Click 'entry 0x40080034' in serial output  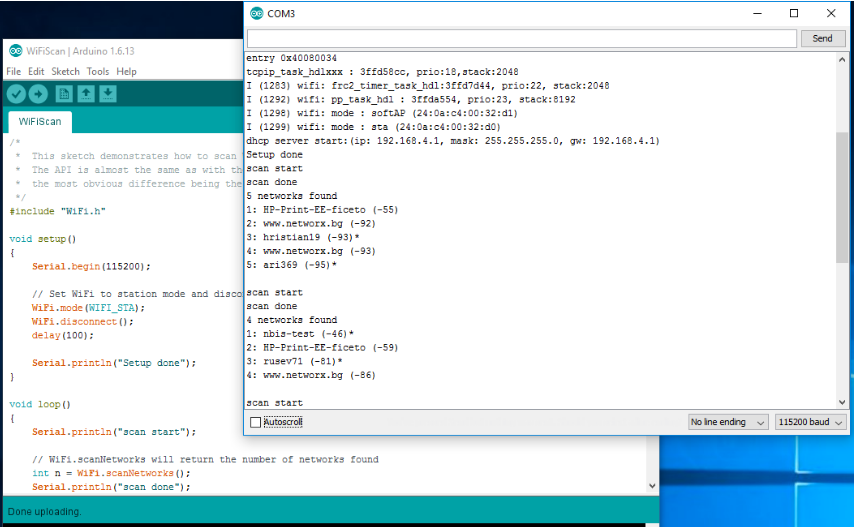(x=291, y=58)
